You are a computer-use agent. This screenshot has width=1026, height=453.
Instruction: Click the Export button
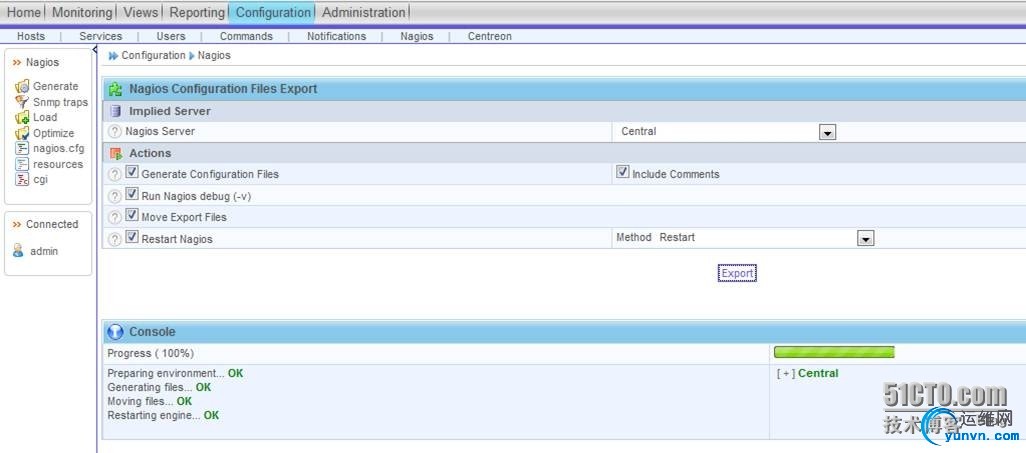[x=737, y=273]
